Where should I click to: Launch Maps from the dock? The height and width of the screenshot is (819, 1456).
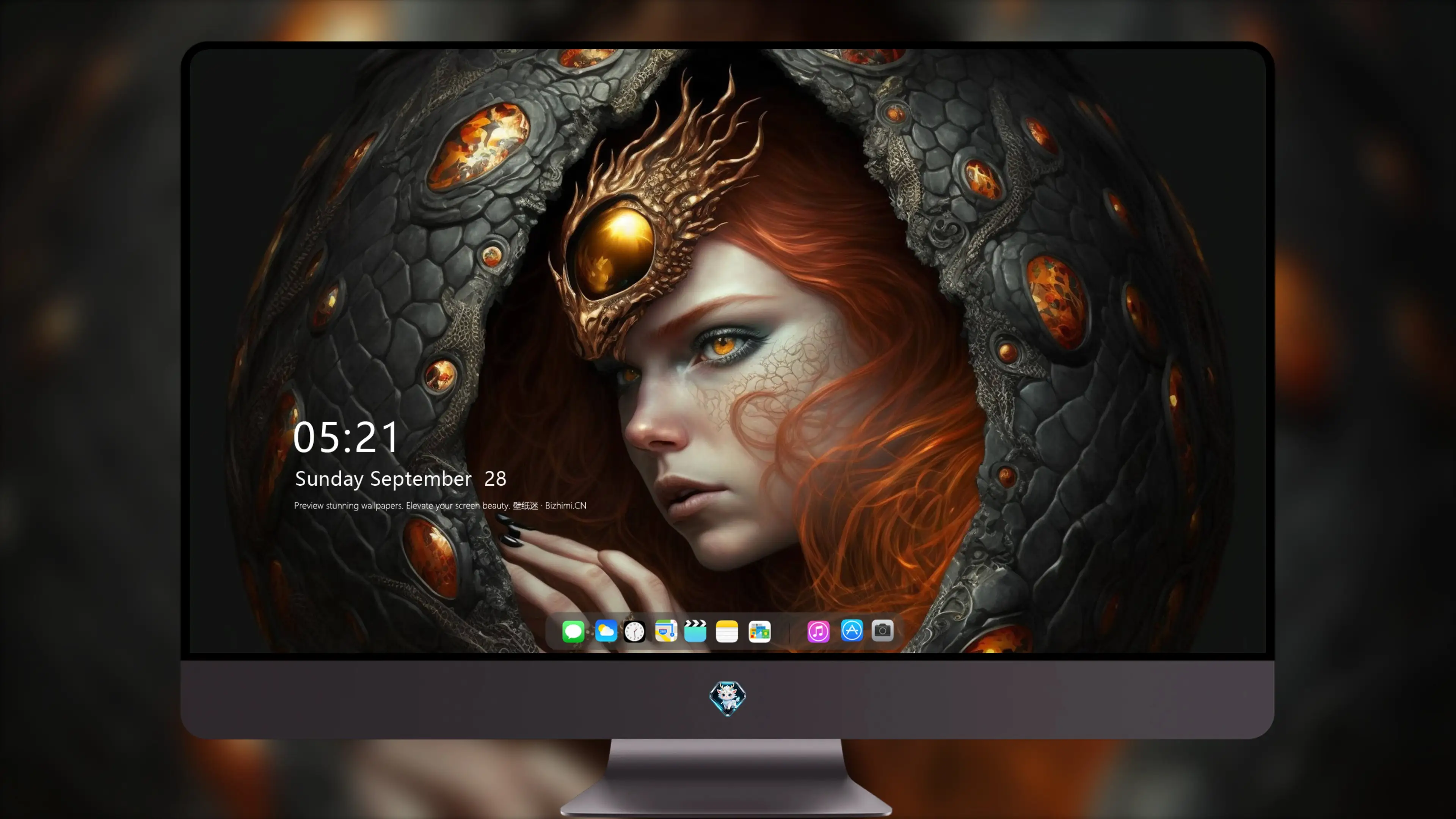[666, 631]
